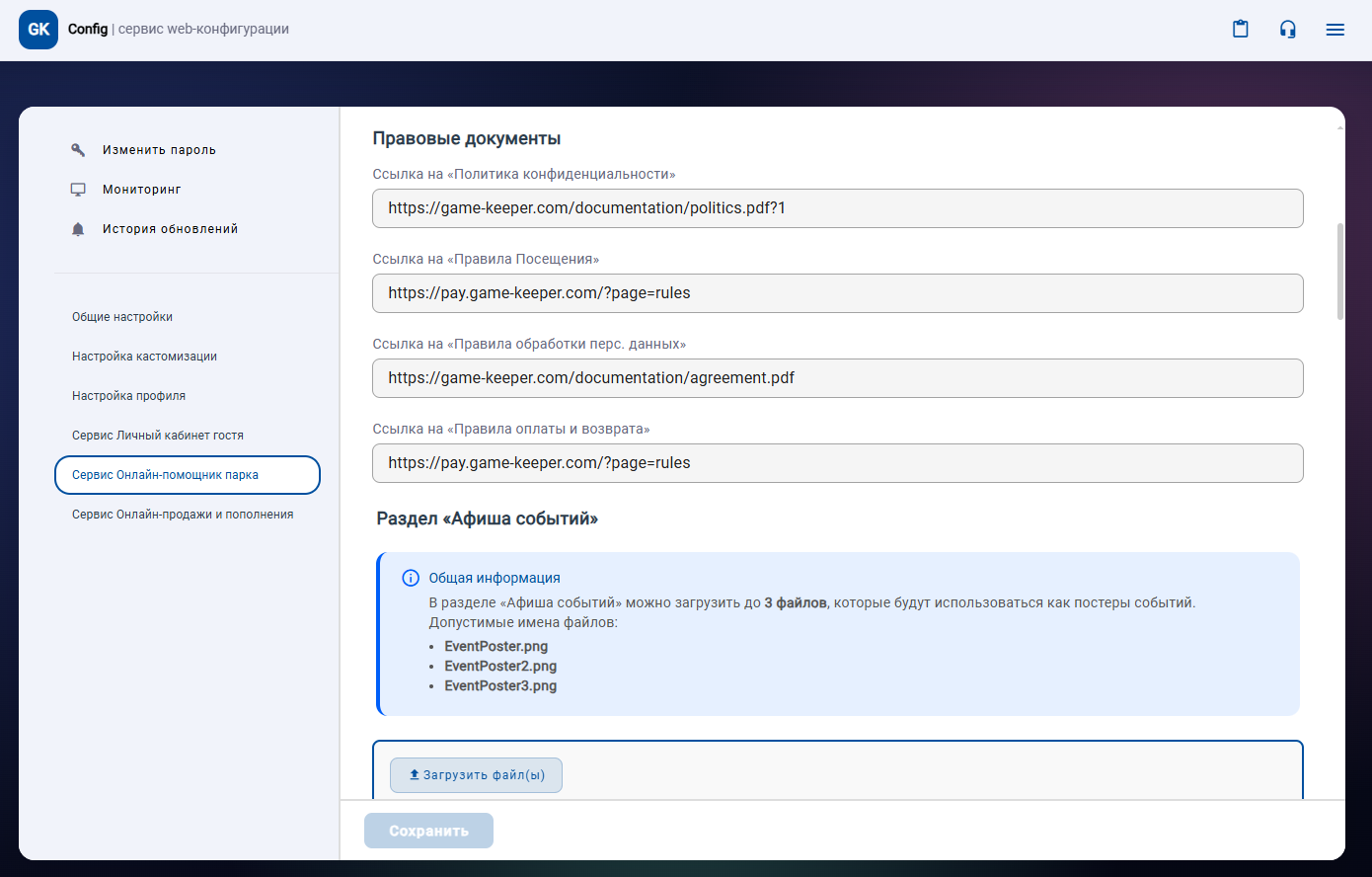Open the clipboard icon in header
Image resolution: width=1372 pixels, height=877 pixels.
(x=1241, y=30)
